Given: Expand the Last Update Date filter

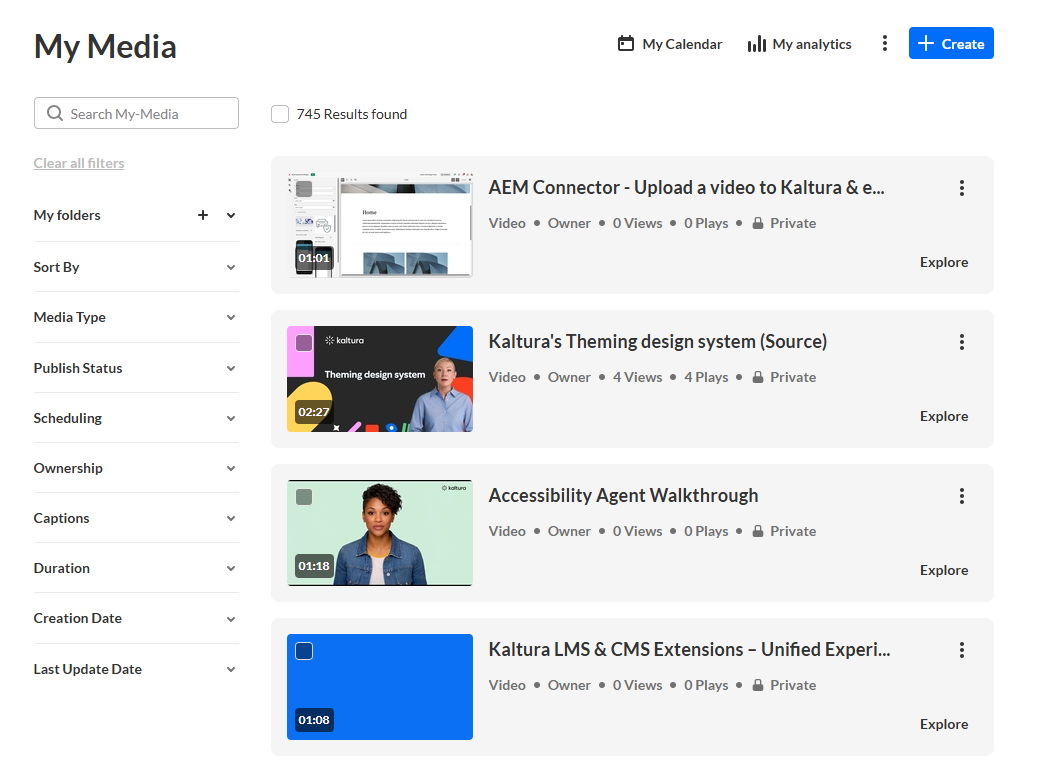Looking at the screenshot, I should click(x=136, y=669).
